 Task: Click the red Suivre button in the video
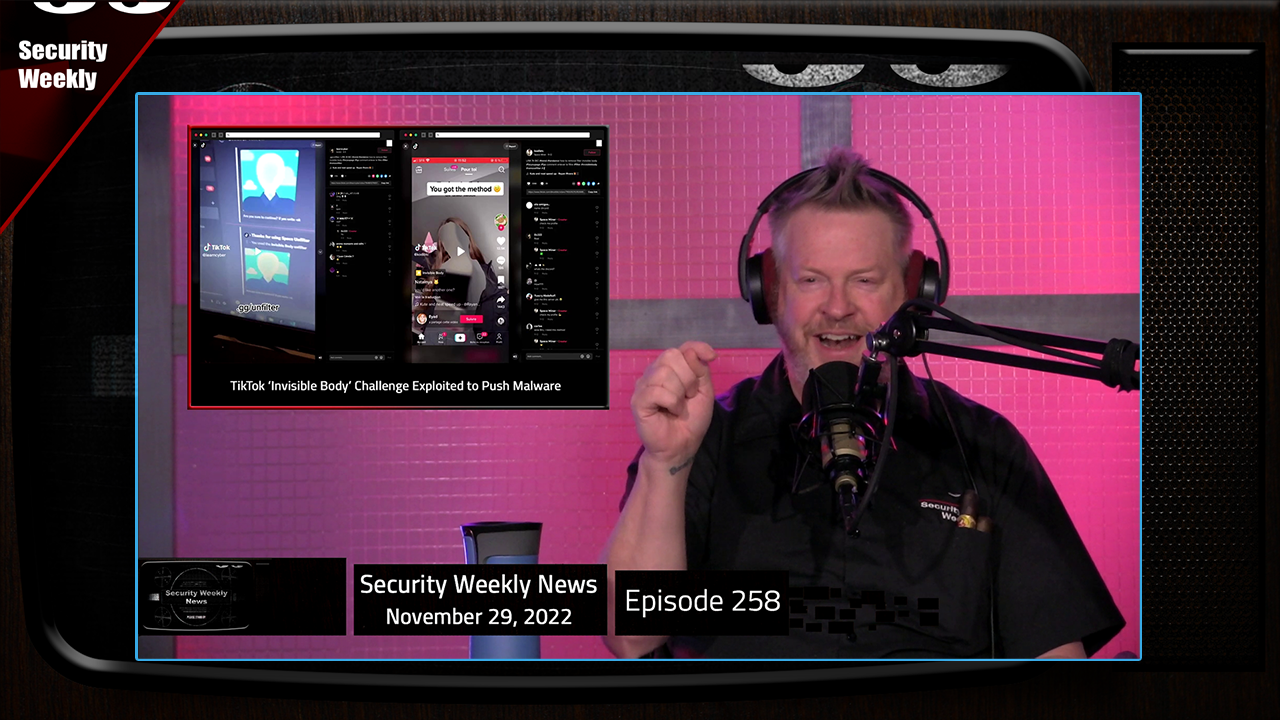point(471,319)
